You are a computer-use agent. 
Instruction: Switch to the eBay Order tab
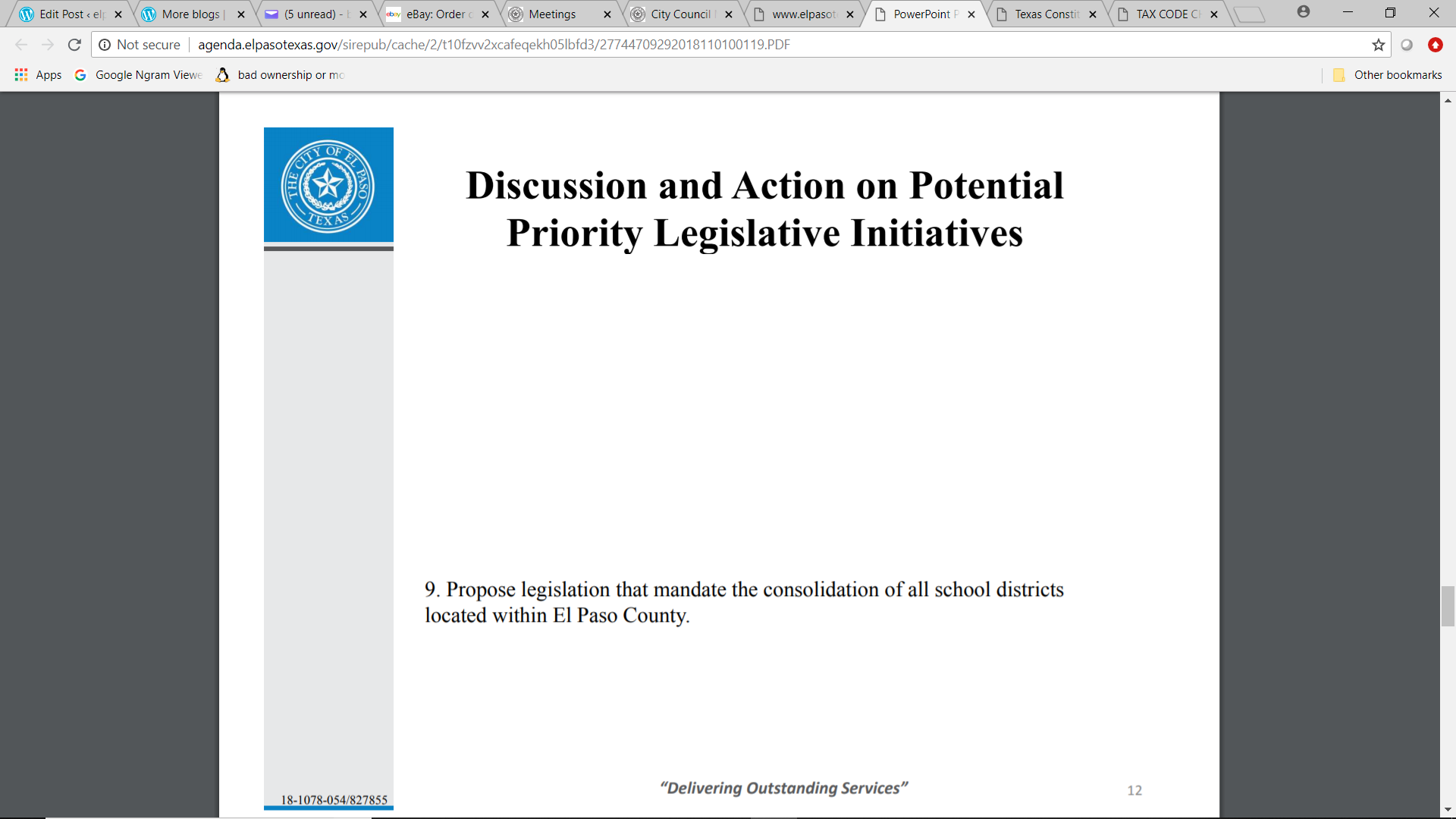[x=436, y=14]
